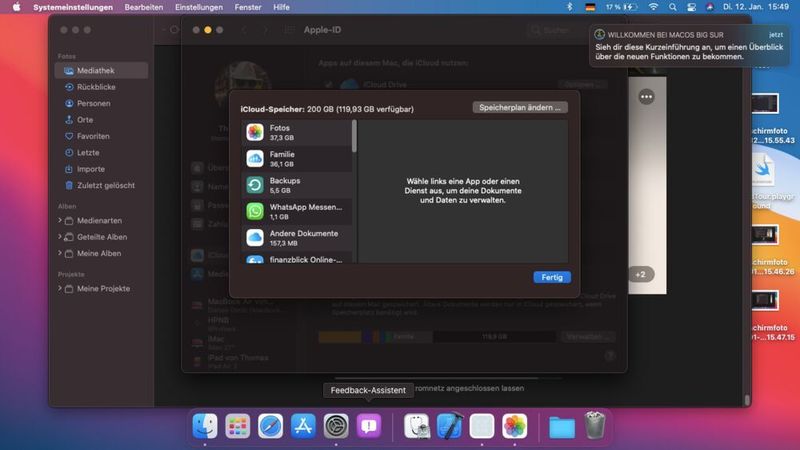Open the Hilfe menu
Viewport: 800px width, 450px height.
point(281,7)
